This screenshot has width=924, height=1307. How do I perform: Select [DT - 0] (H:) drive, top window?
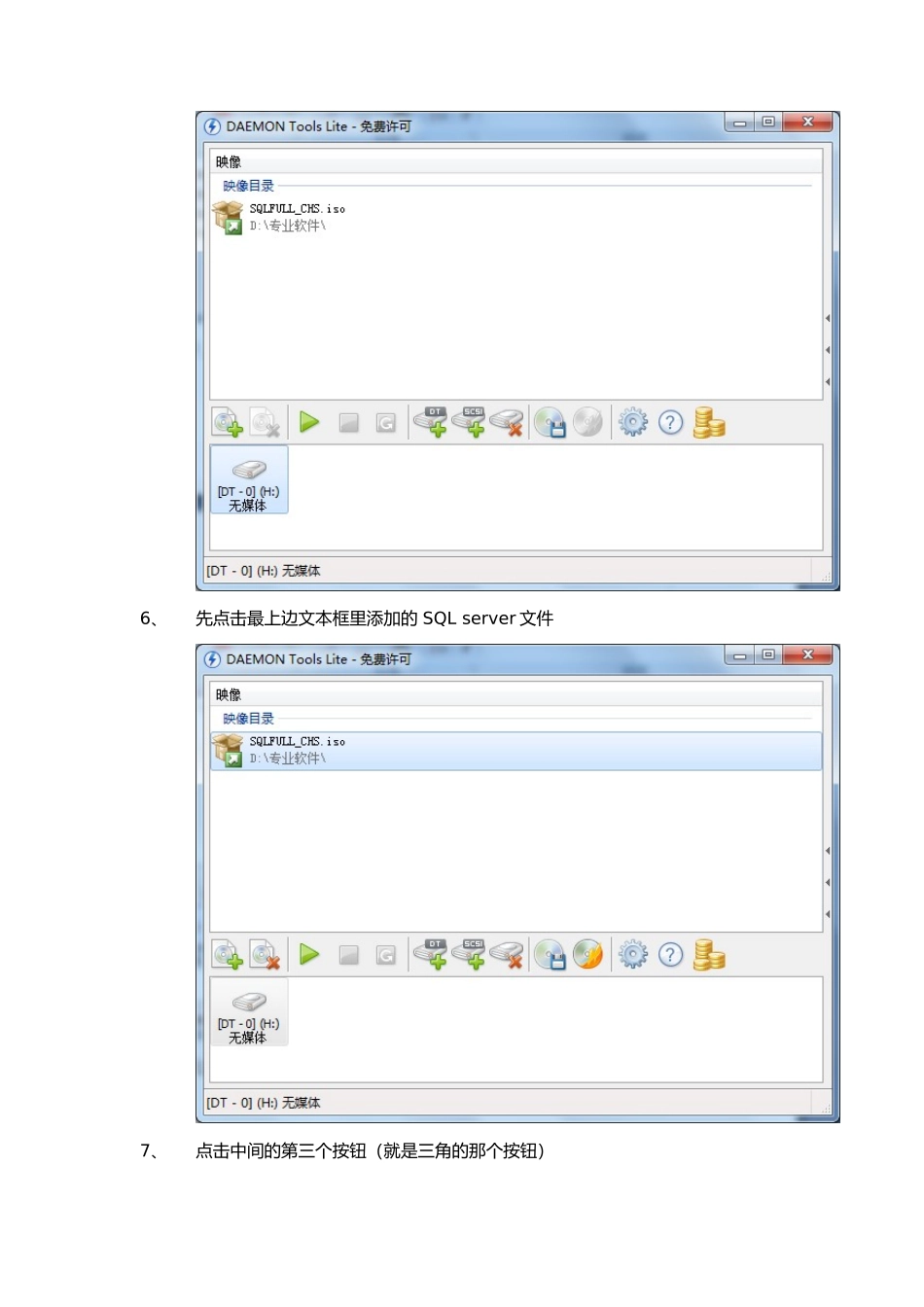(x=249, y=479)
